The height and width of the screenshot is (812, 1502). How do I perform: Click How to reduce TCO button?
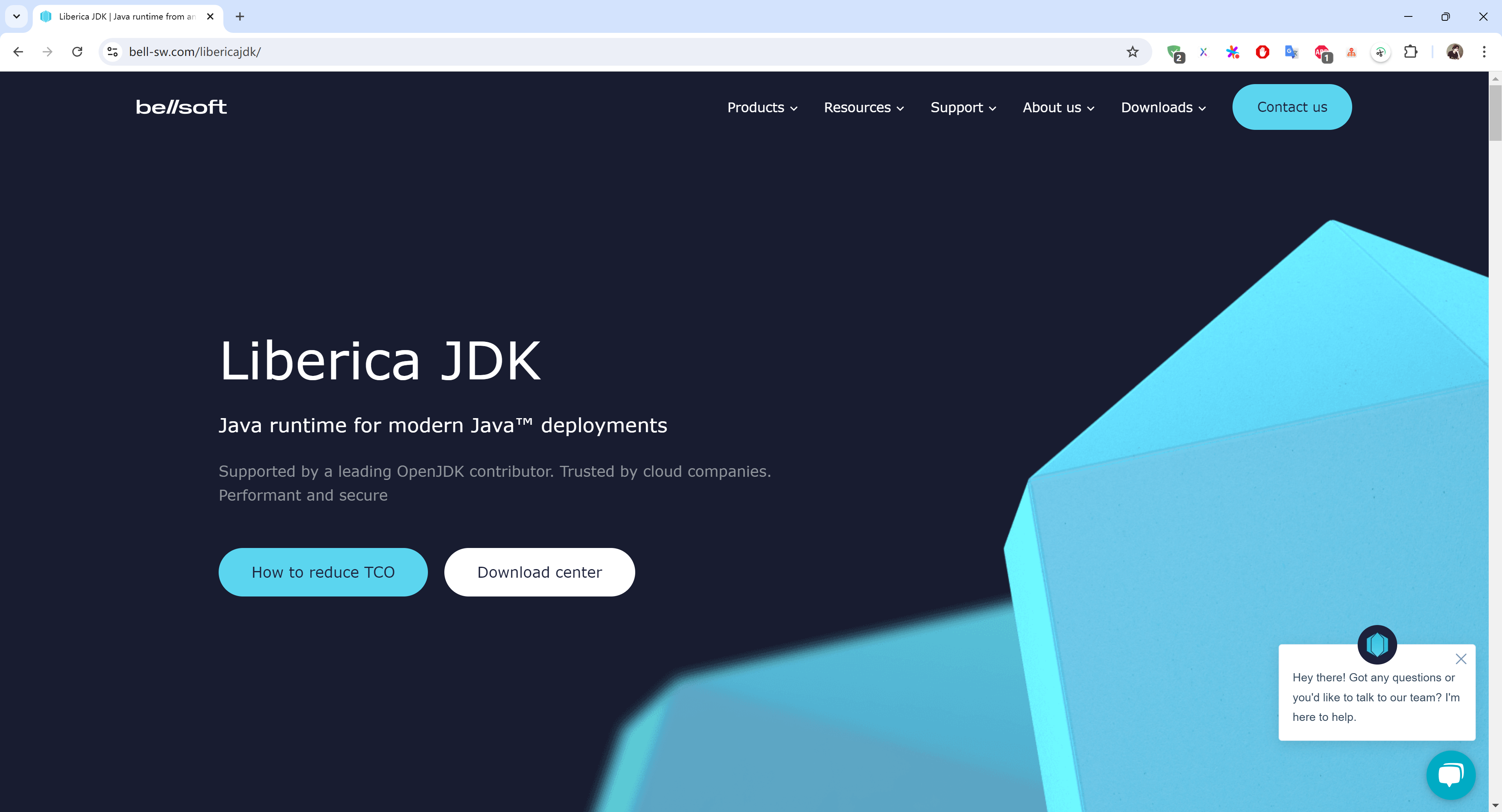(323, 572)
